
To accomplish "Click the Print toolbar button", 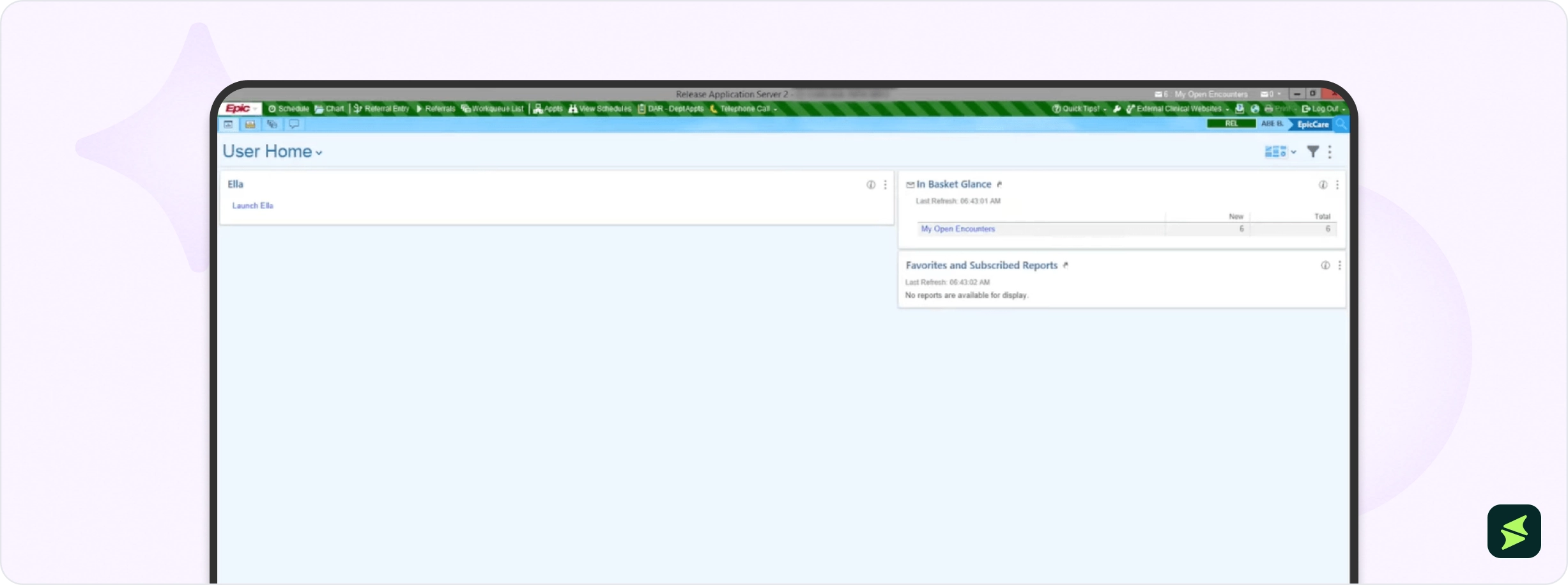I will pos(1278,109).
